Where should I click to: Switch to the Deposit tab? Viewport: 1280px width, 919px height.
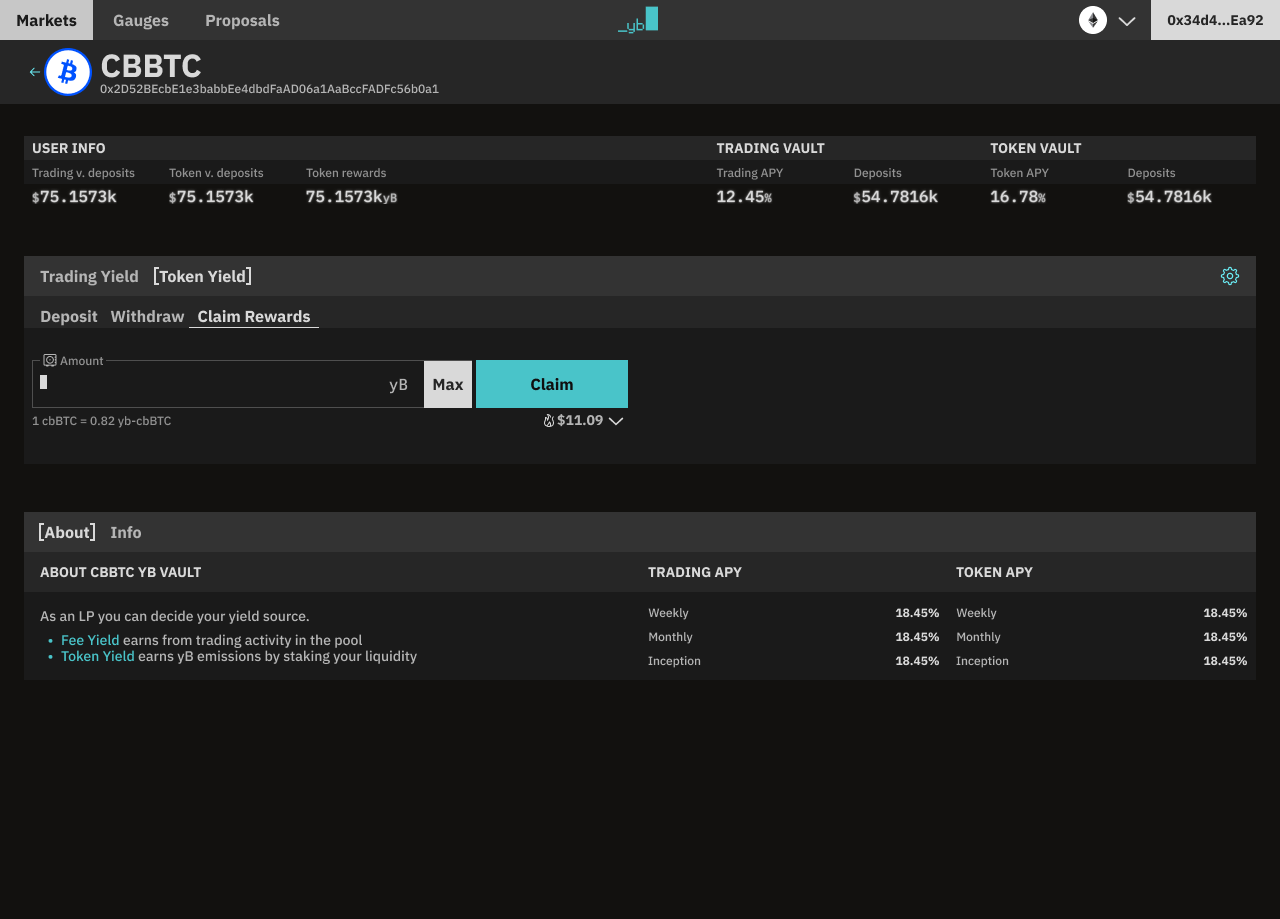pyautogui.click(x=69, y=316)
